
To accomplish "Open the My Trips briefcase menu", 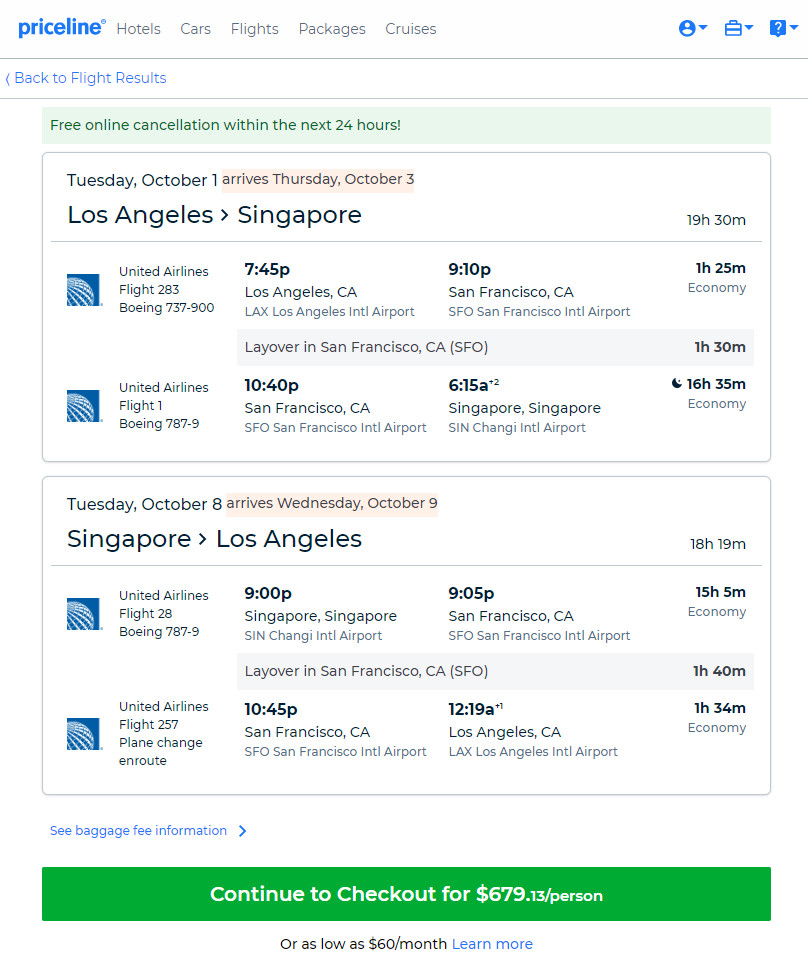I will coord(739,28).
